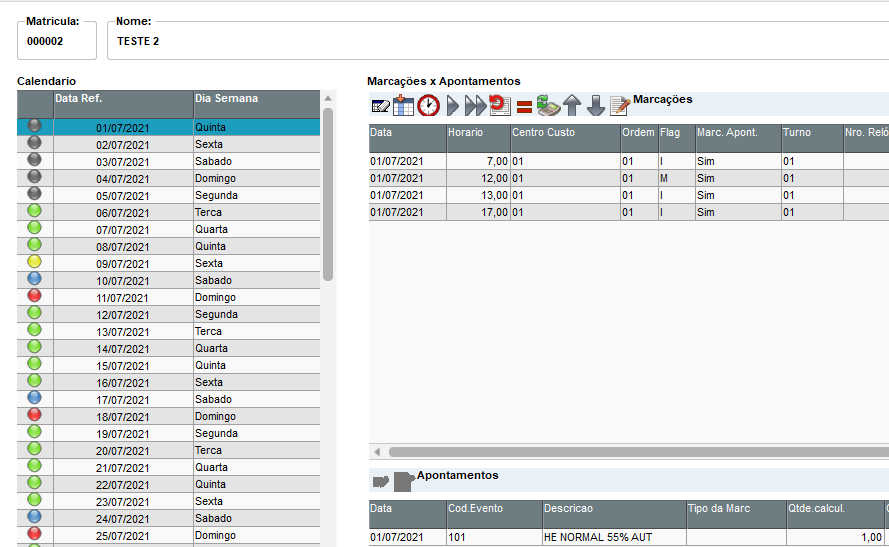Click the blue status circle for 24/07/2021
This screenshot has width=889, height=547.
click(35, 517)
